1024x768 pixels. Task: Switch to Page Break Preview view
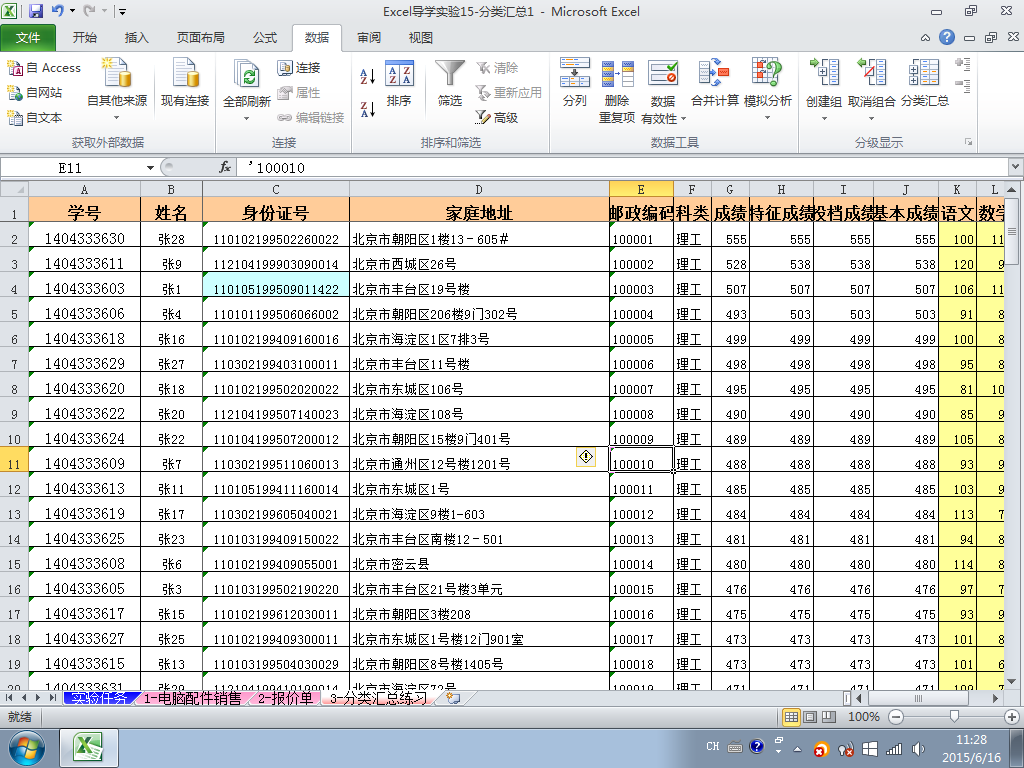827,717
